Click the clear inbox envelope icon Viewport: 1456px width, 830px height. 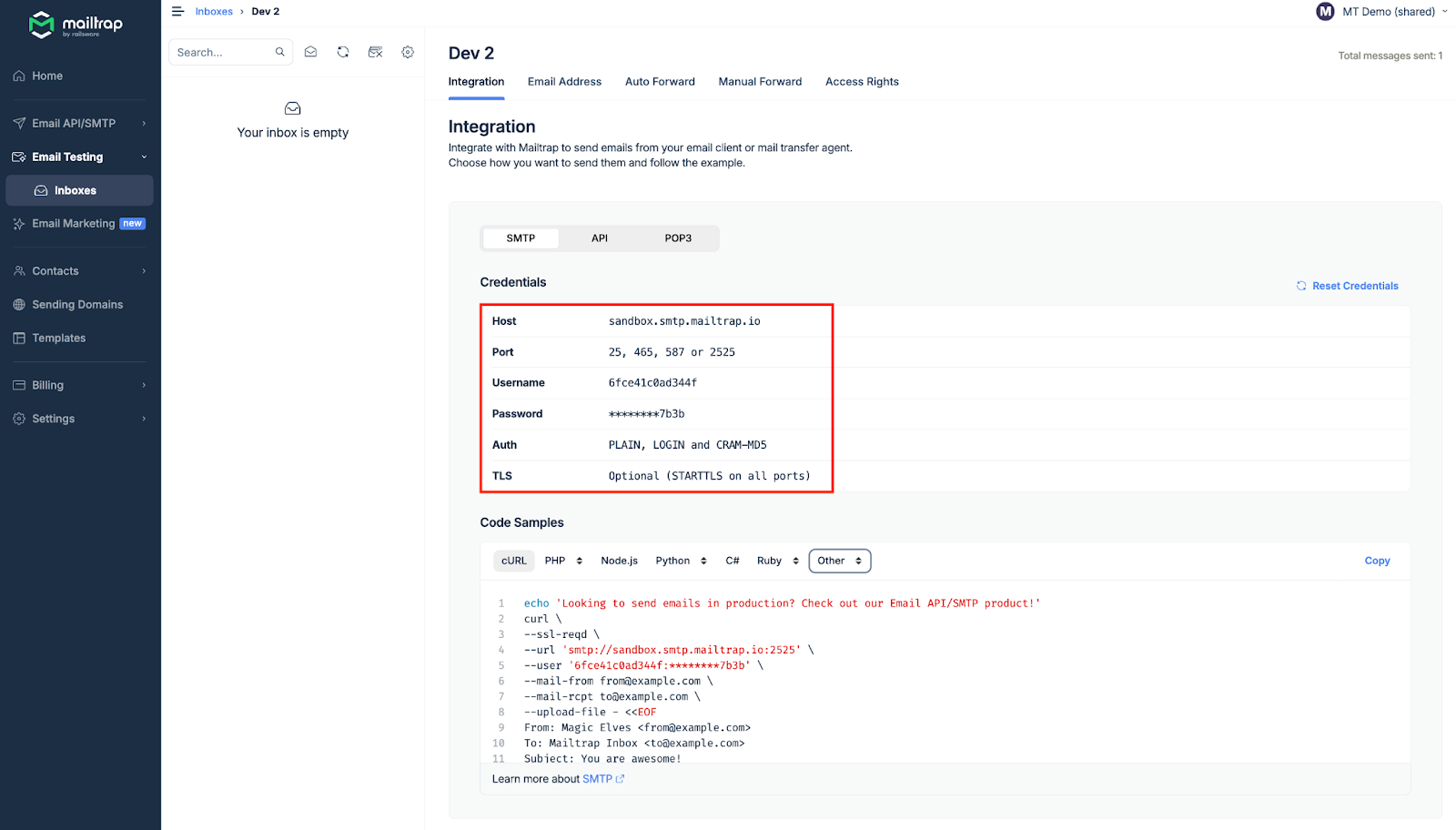(x=375, y=52)
